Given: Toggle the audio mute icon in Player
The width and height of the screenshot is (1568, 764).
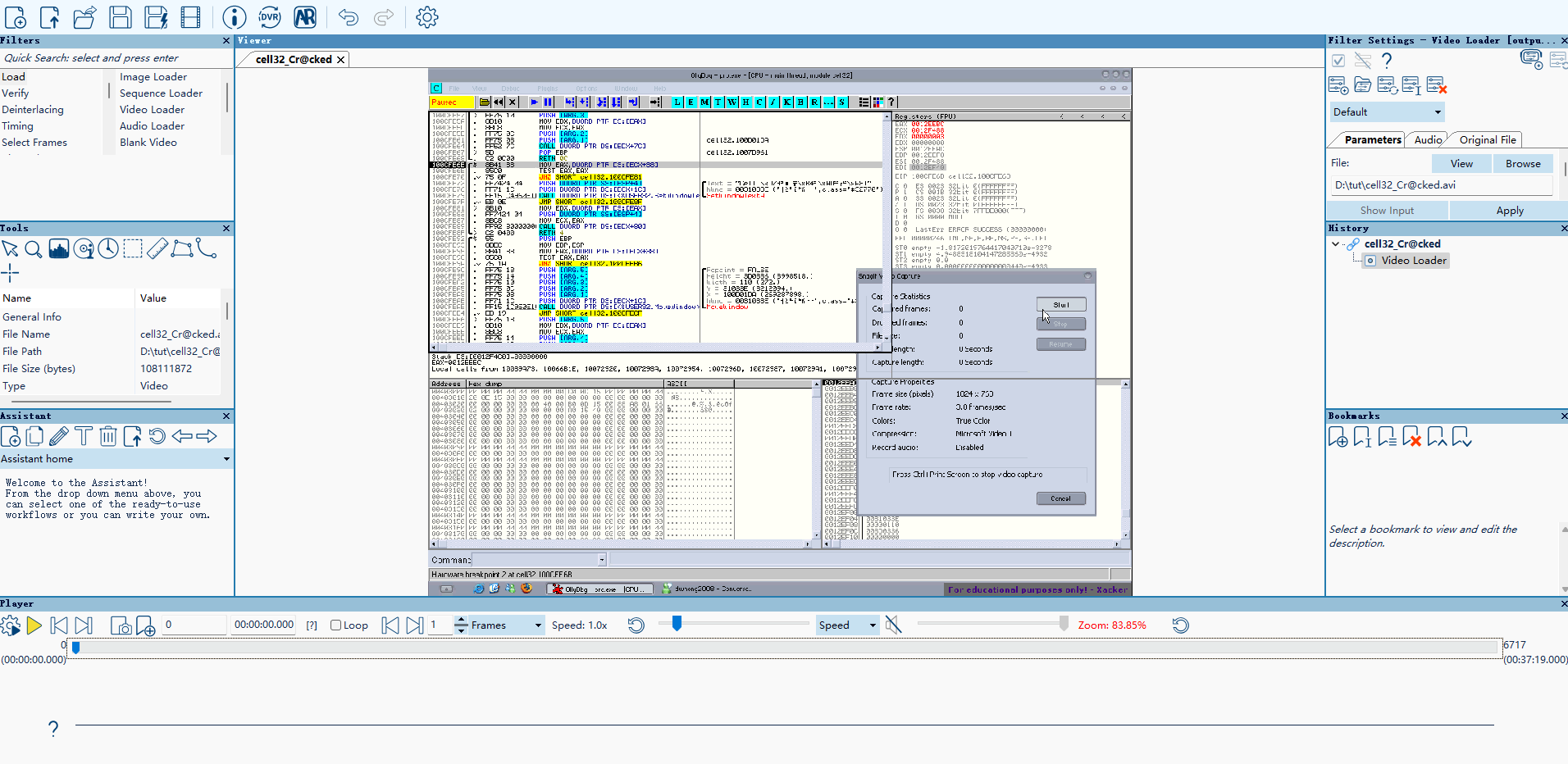Looking at the screenshot, I should coord(894,625).
